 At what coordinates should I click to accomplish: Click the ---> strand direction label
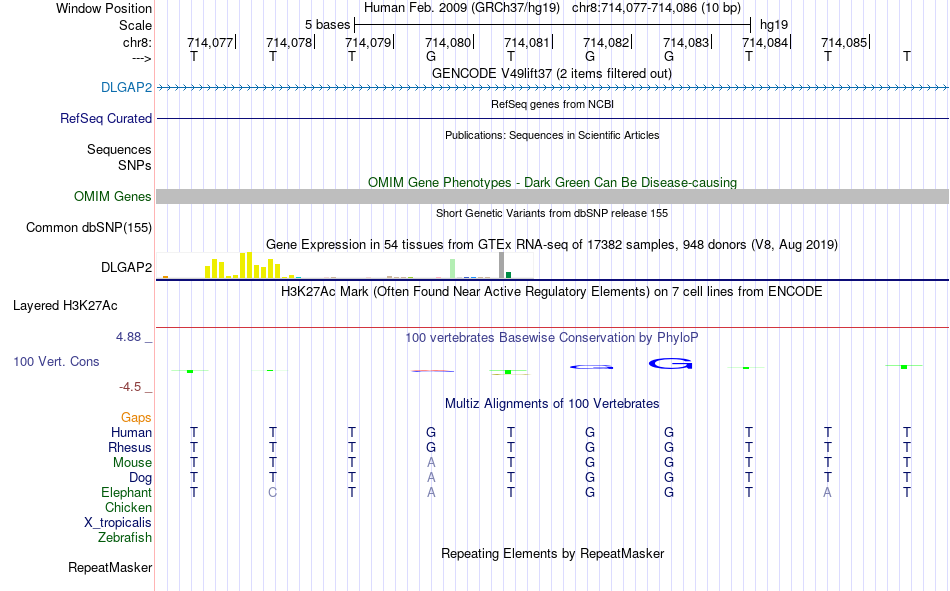141,58
